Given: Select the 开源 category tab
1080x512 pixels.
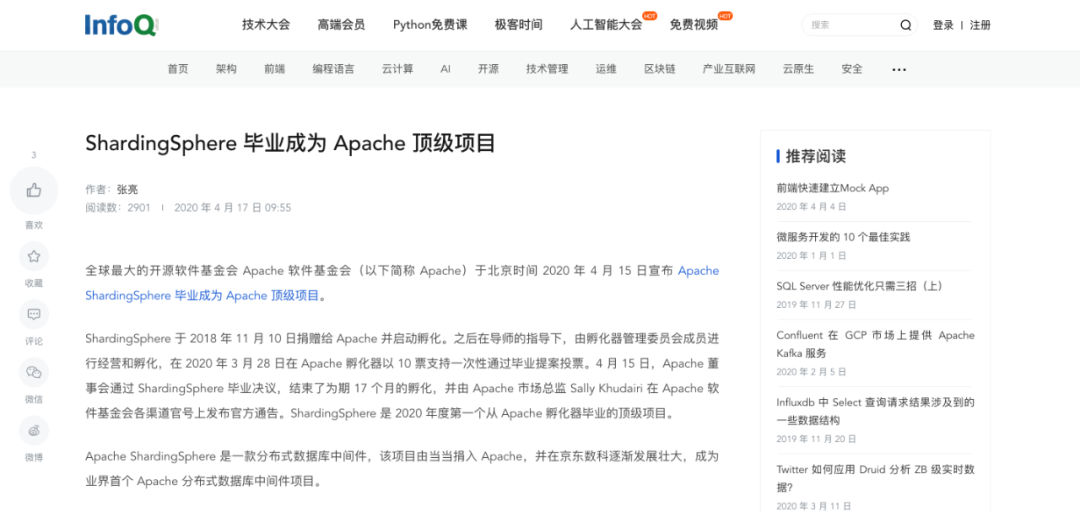Looking at the screenshot, I should 488,69.
